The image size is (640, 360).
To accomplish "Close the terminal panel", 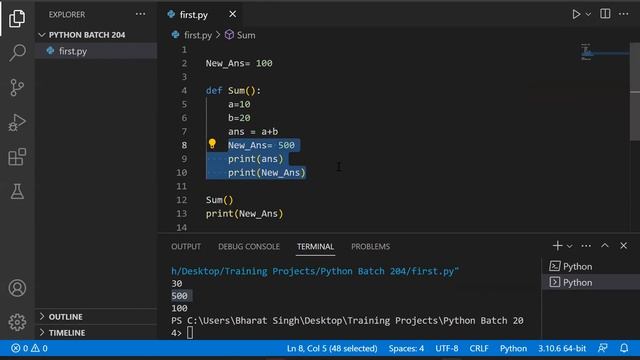I will pyautogui.click(x=623, y=246).
